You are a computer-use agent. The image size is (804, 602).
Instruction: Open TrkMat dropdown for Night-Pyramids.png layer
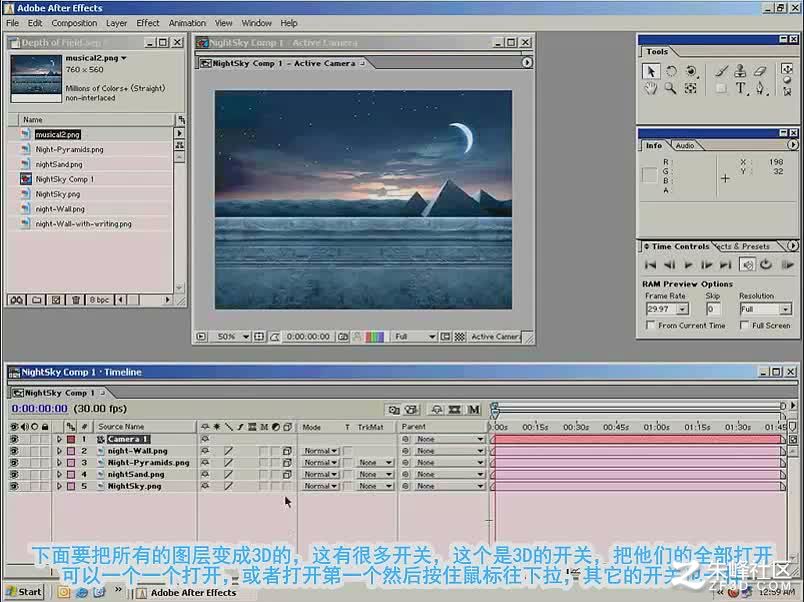[x=375, y=463]
